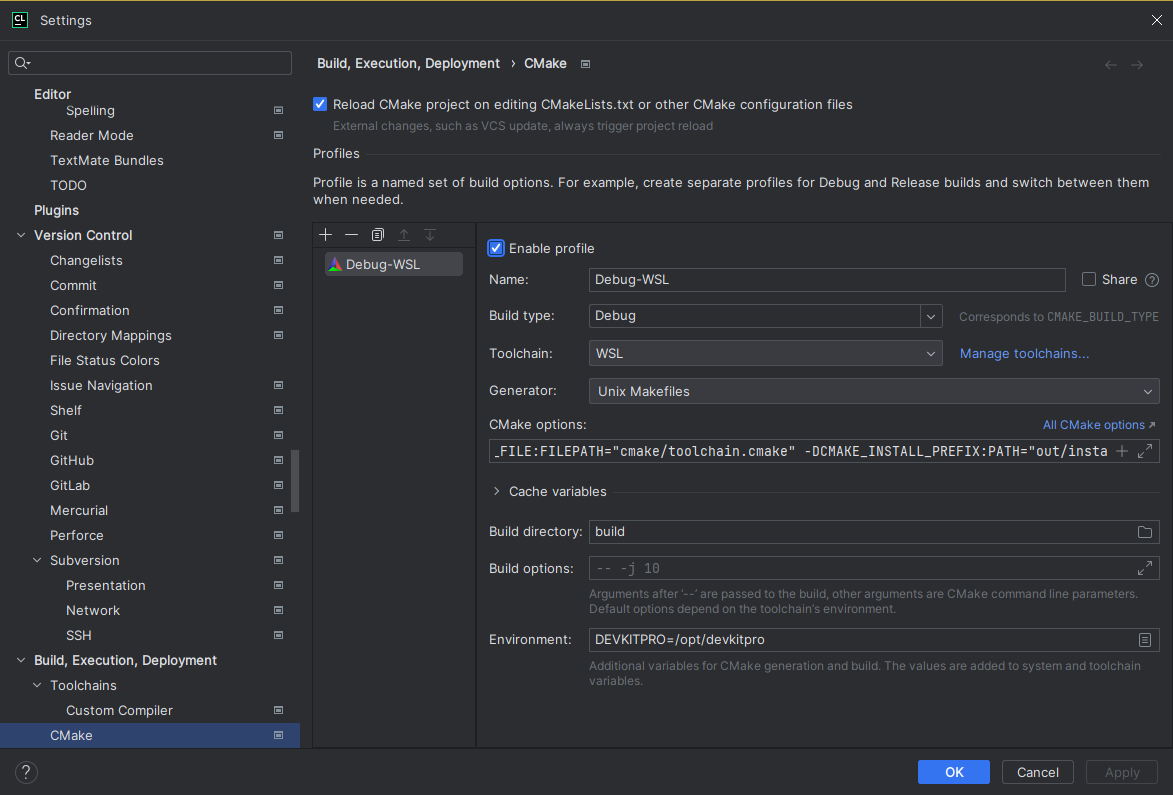
Task: Focus the settings search field
Action: [150, 63]
